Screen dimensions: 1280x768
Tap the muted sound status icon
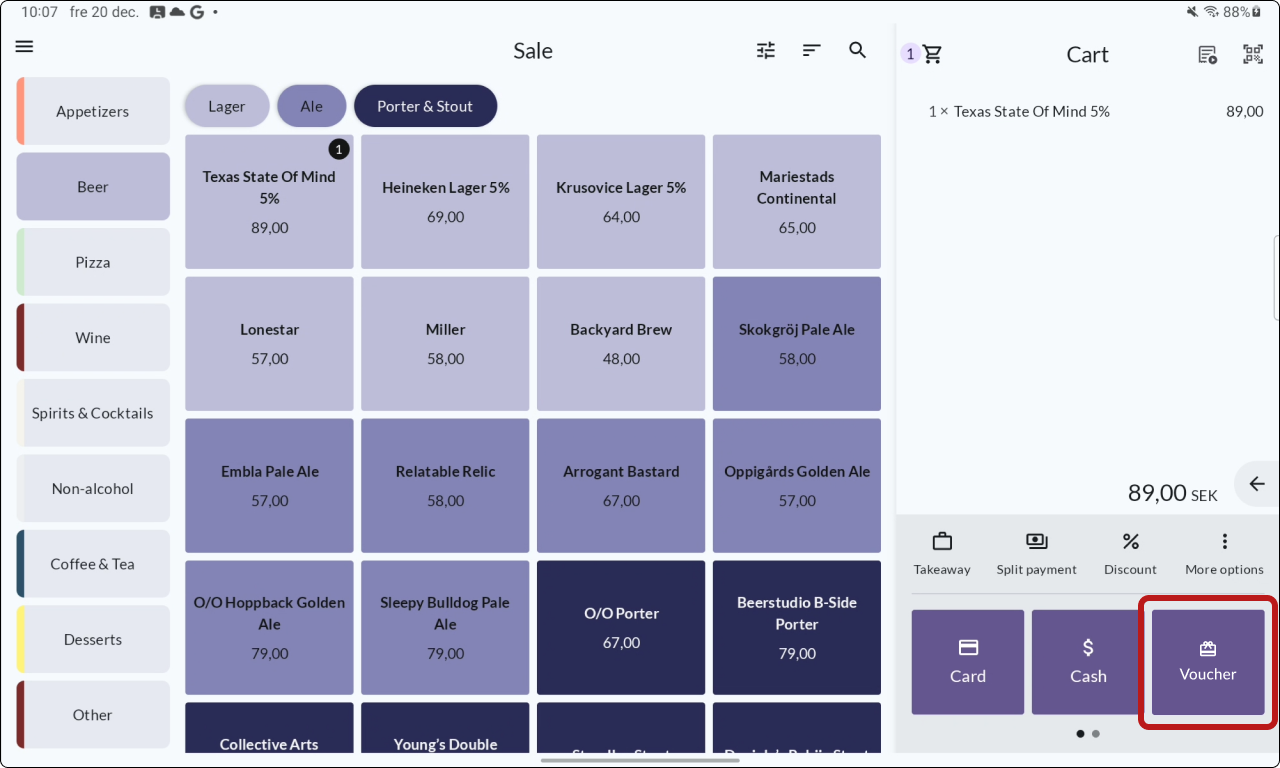1192,12
